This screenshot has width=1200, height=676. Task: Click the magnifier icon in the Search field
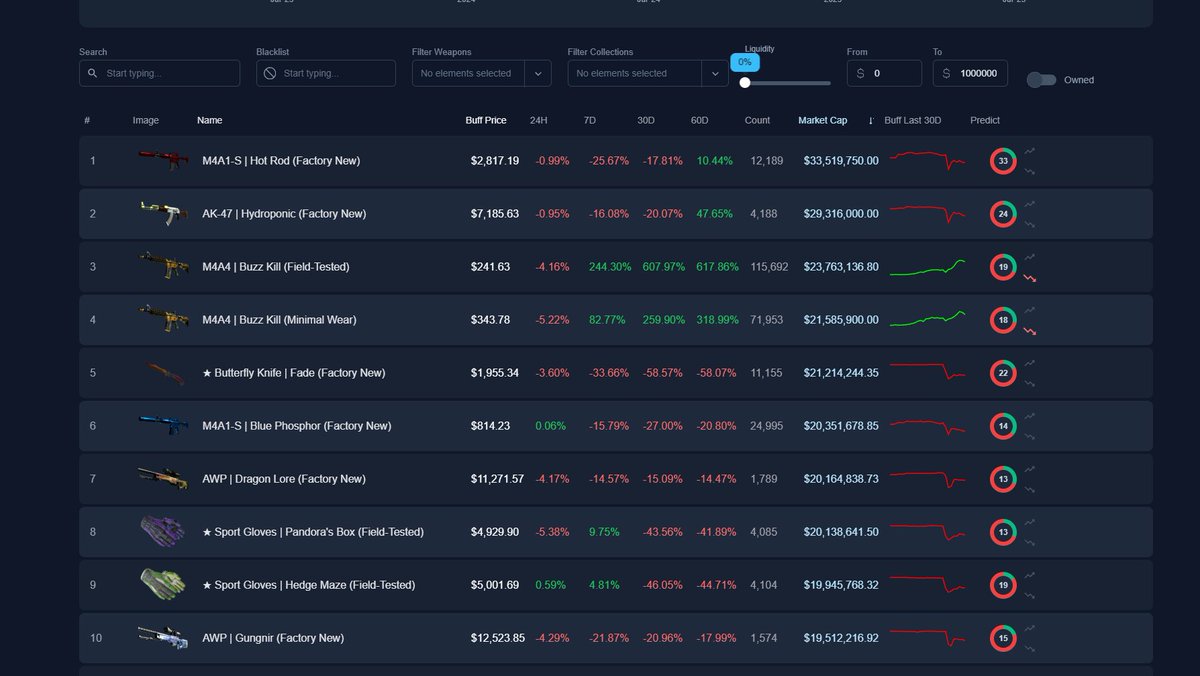(92, 73)
